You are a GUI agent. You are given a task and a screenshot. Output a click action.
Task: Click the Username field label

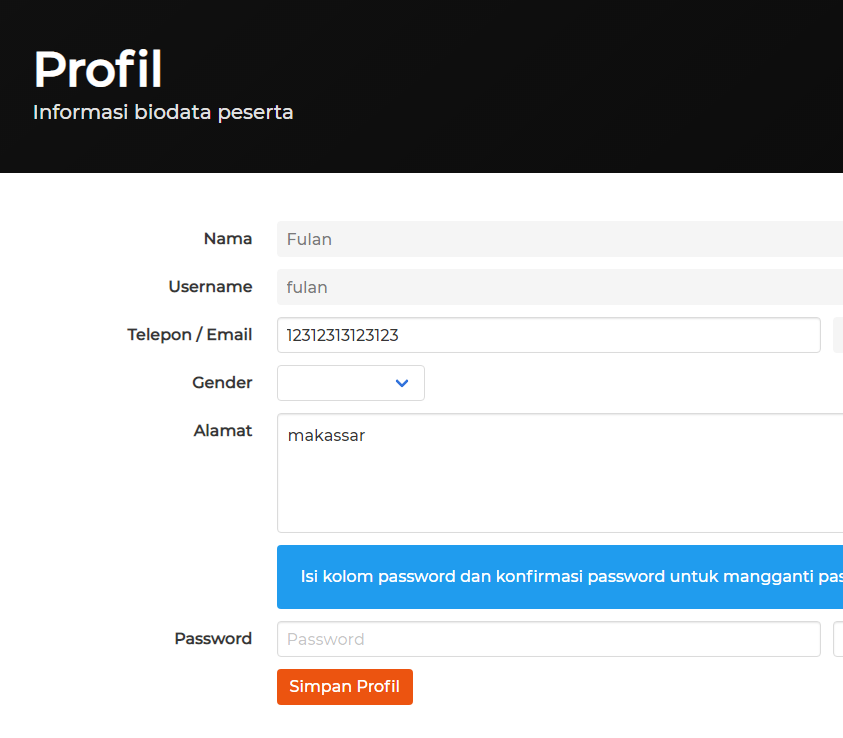click(210, 287)
